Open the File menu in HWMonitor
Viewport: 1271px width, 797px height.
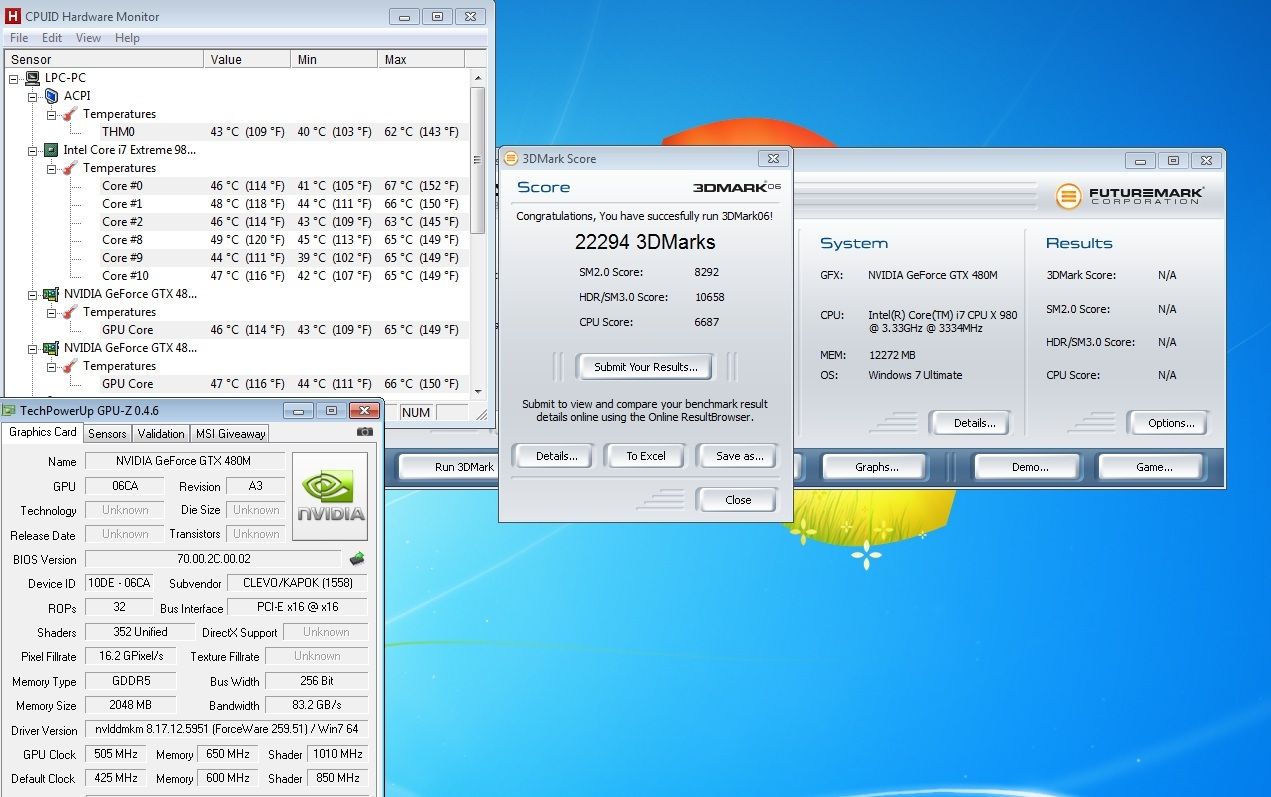[x=19, y=38]
